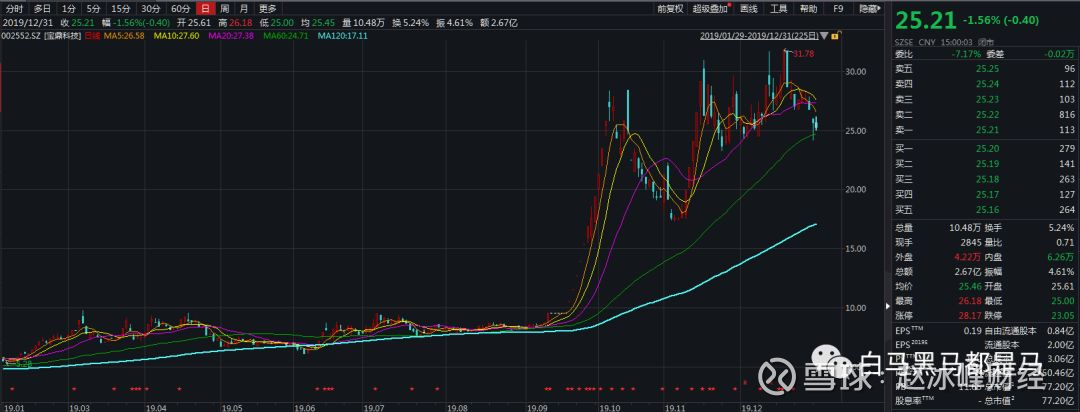Open the 帮助 help menu
1080x412 pixels.
tap(808, 9)
